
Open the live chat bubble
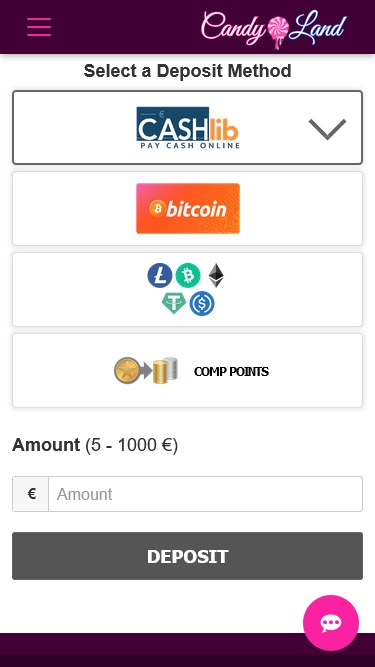click(x=331, y=623)
